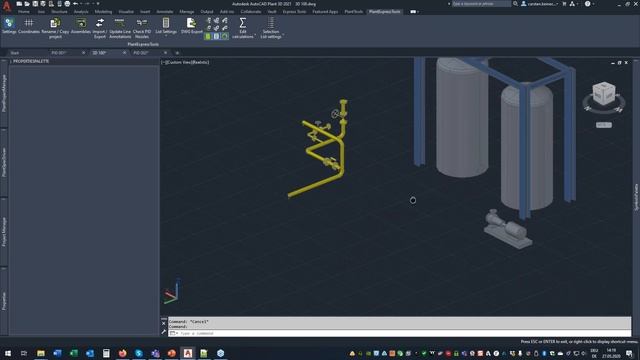Open the Import / Export tool

tap(100, 28)
